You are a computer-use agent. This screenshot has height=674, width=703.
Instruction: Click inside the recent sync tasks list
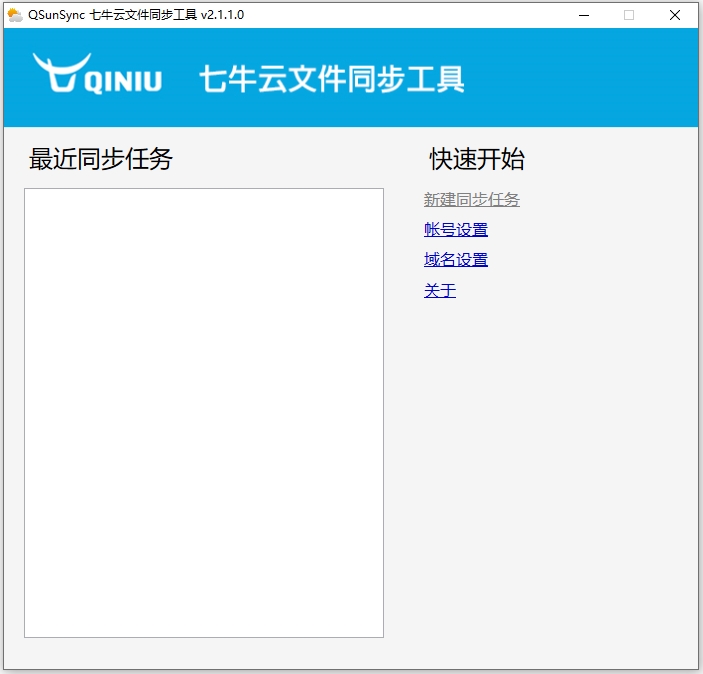(x=204, y=413)
